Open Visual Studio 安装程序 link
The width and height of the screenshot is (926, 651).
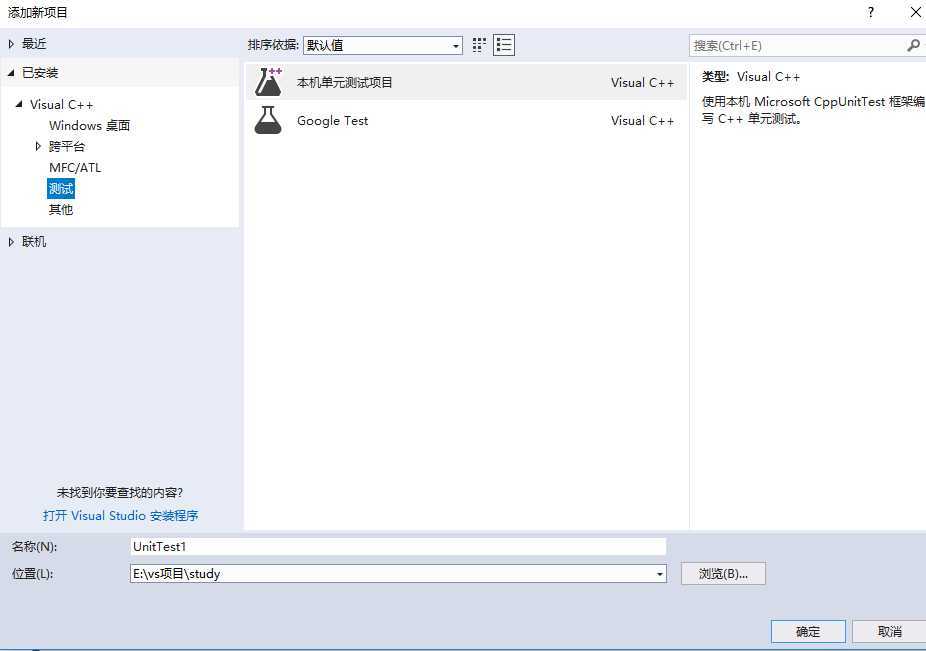(x=120, y=516)
